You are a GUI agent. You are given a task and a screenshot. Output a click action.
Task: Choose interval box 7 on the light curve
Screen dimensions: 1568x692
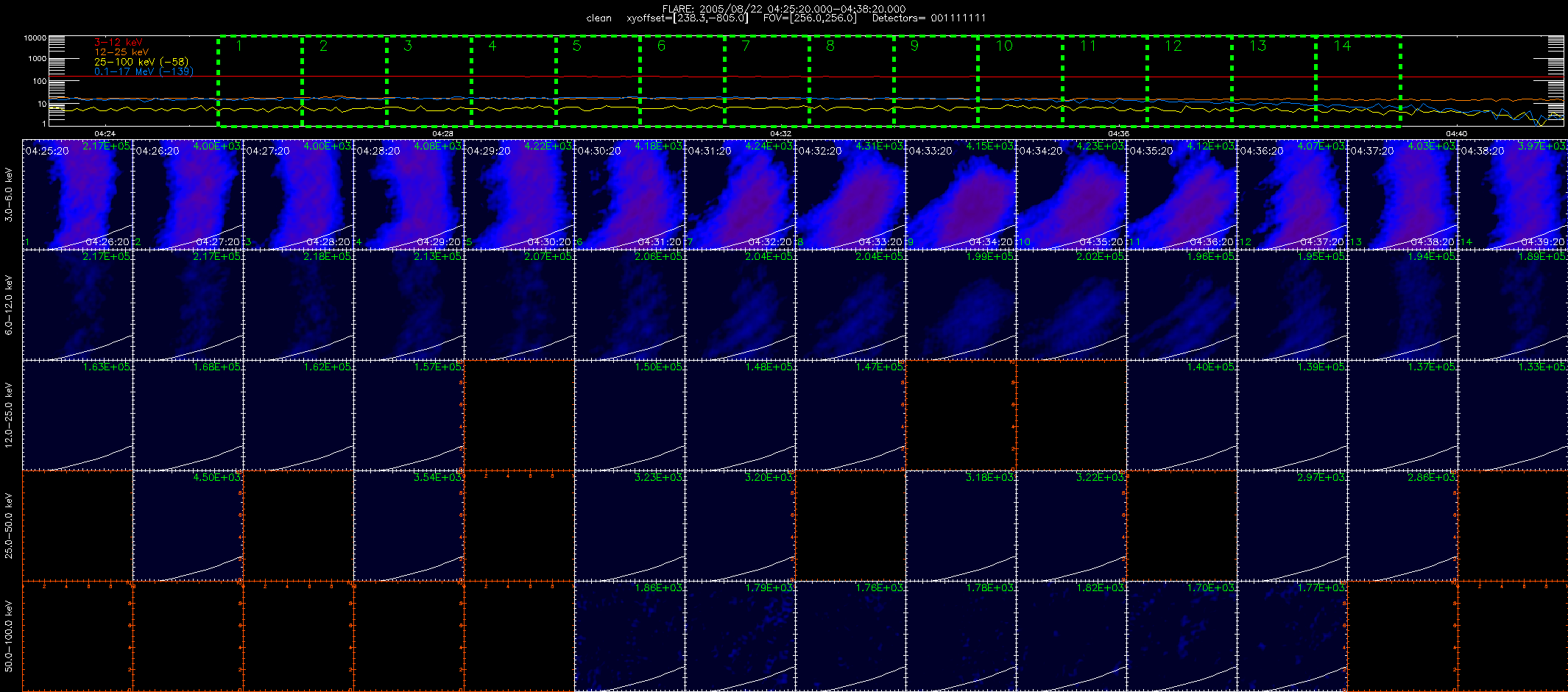[x=767, y=81]
